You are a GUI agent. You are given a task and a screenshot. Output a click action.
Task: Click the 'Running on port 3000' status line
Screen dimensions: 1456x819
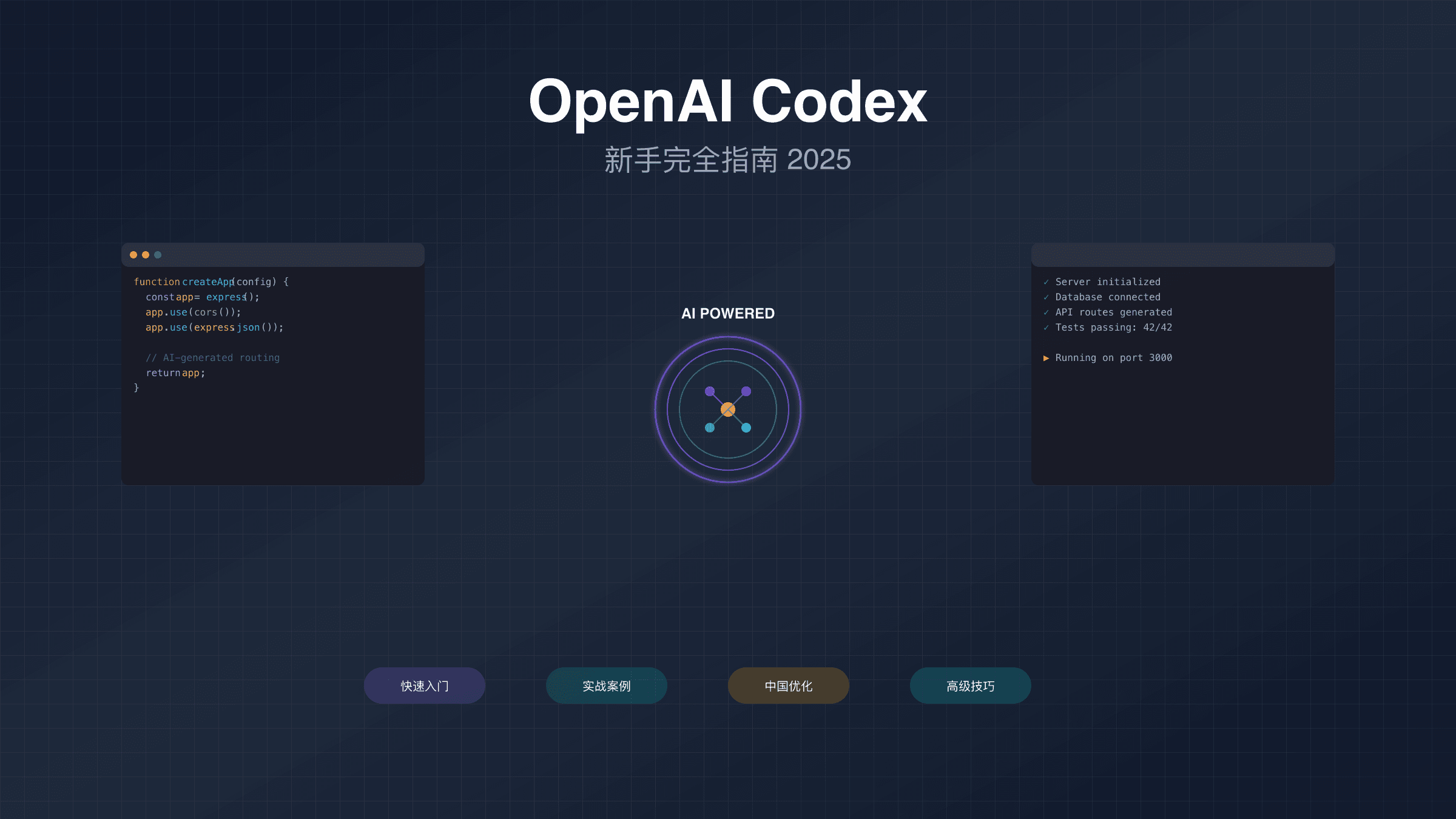coord(1113,358)
